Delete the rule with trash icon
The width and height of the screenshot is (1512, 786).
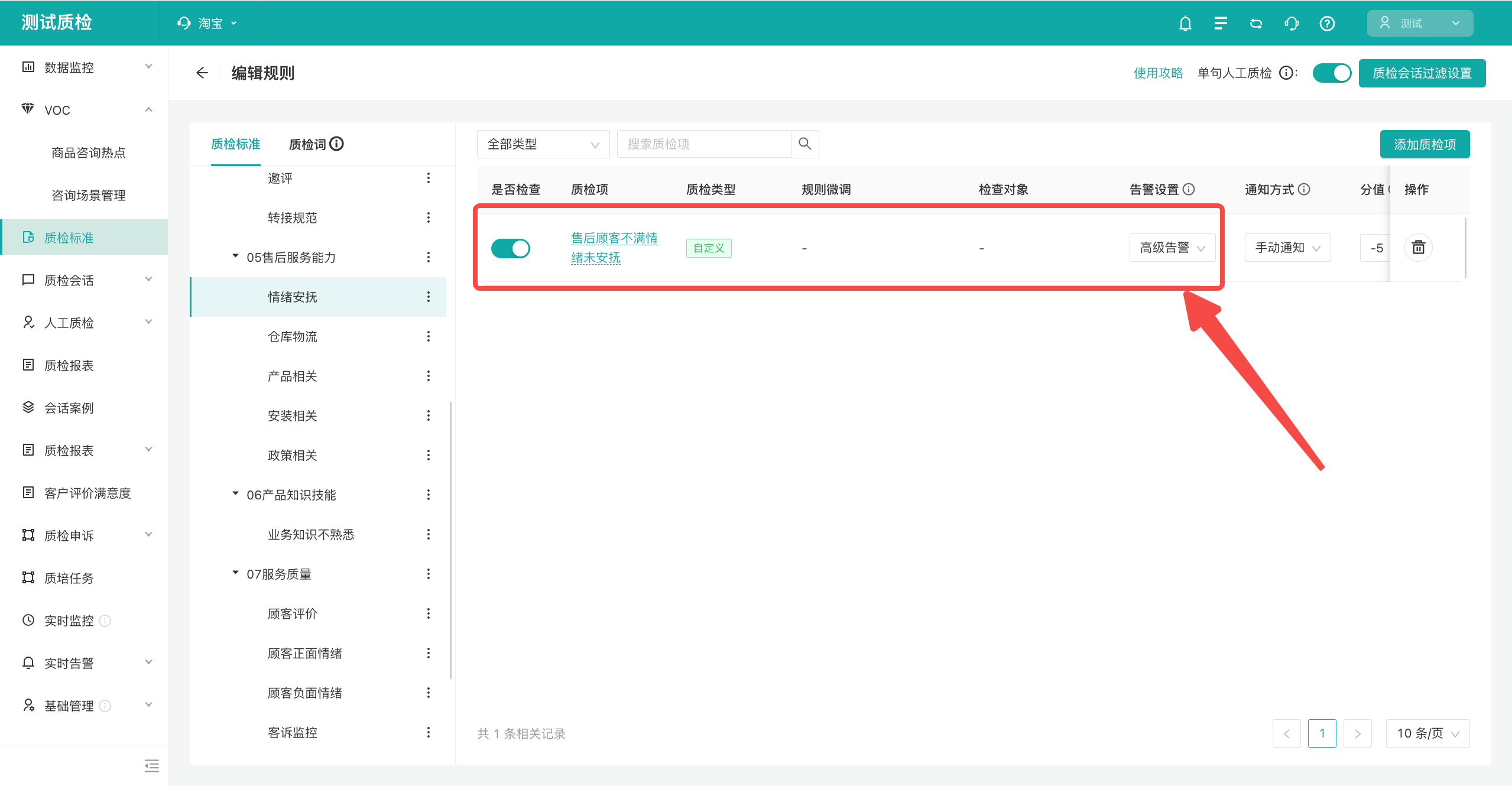[1418, 248]
